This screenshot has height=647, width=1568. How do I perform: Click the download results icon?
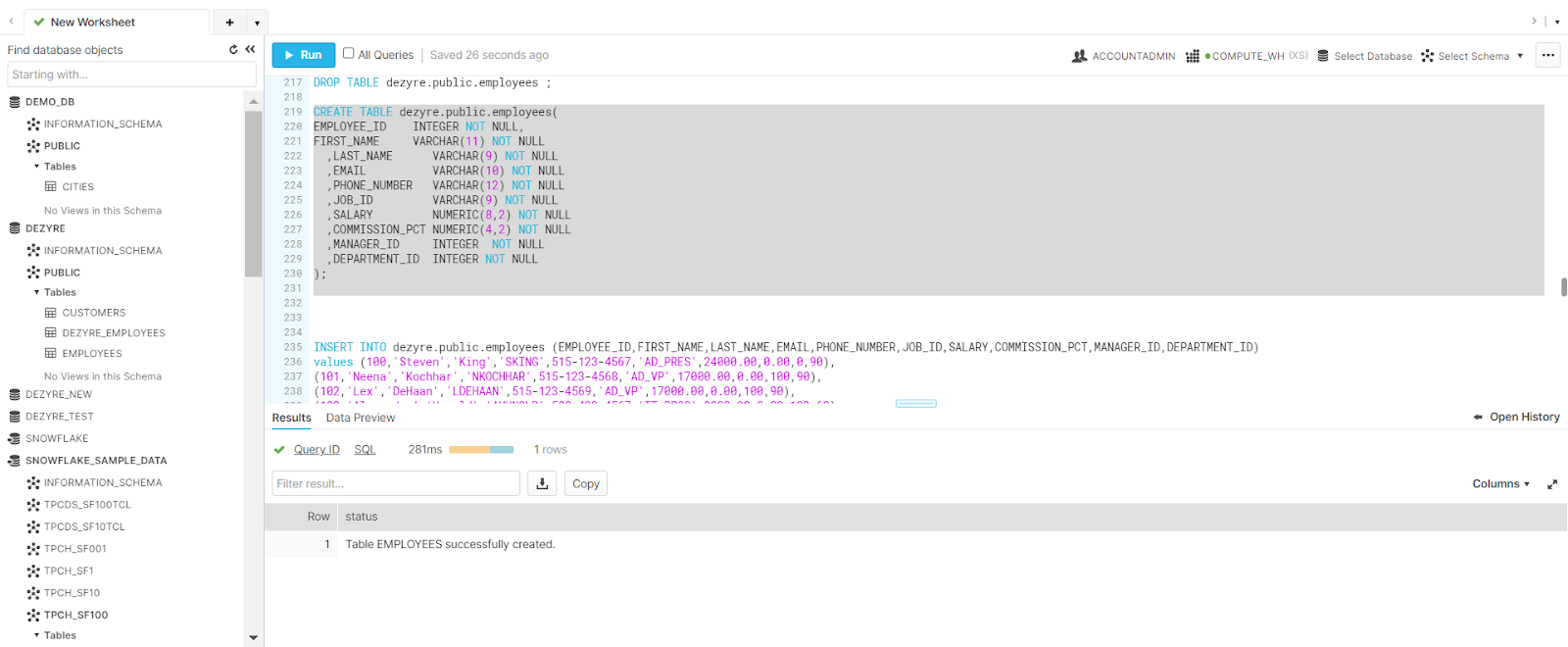542,483
